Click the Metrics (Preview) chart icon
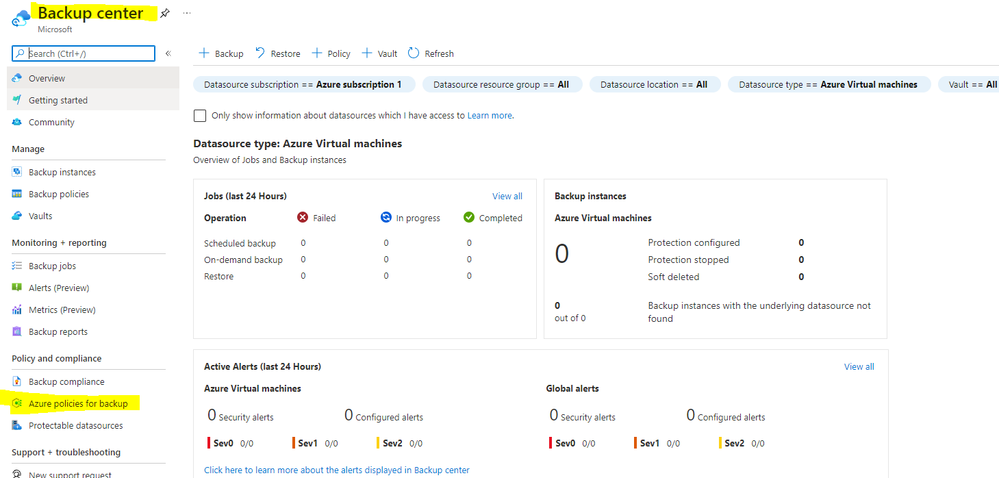 (x=17, y=310)
